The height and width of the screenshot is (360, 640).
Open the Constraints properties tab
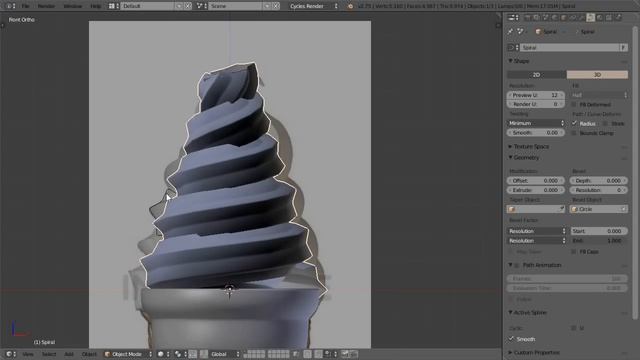click(x=573, y=18)
